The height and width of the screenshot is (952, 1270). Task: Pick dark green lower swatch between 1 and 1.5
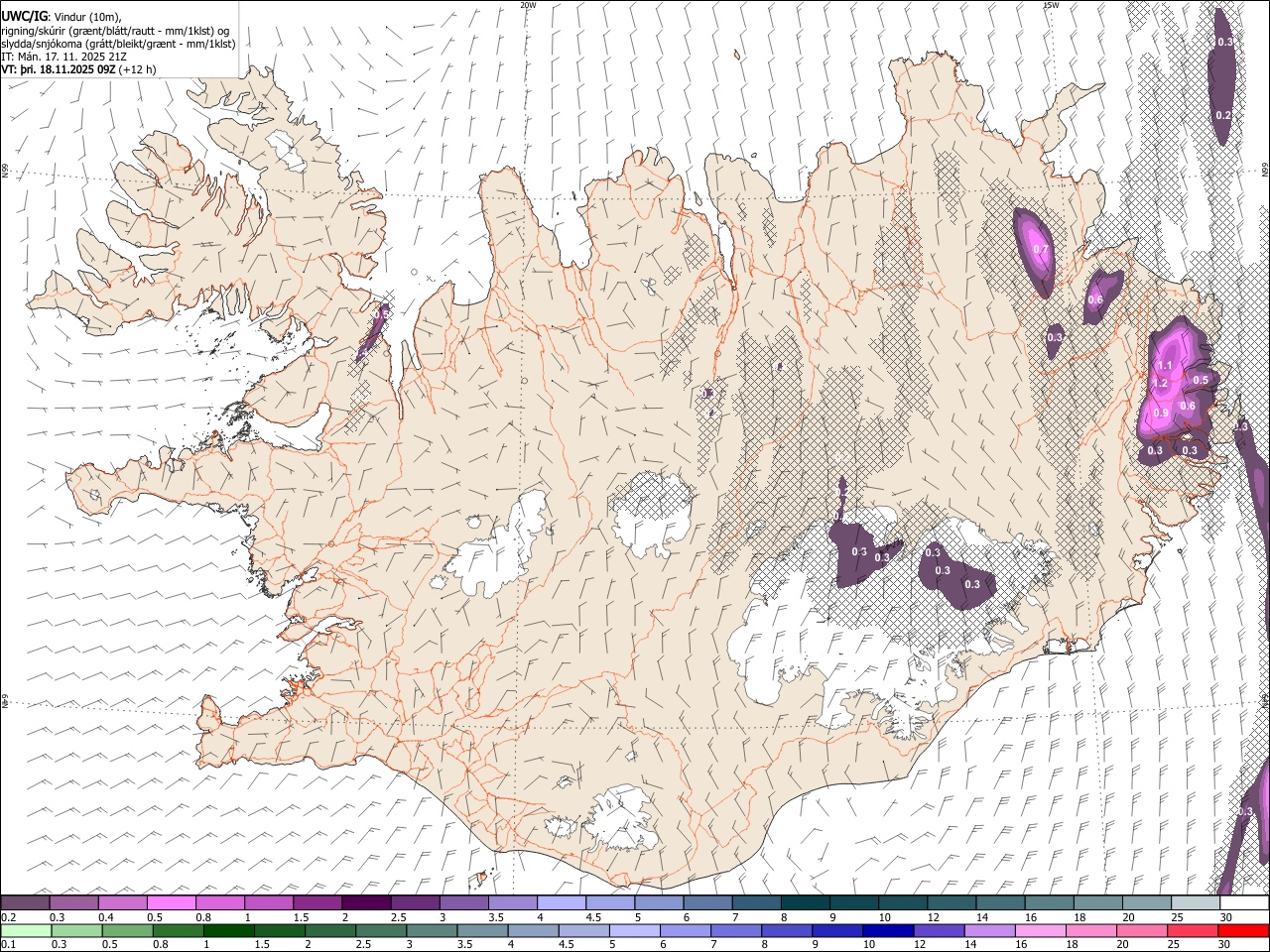(x=229, y=930)
